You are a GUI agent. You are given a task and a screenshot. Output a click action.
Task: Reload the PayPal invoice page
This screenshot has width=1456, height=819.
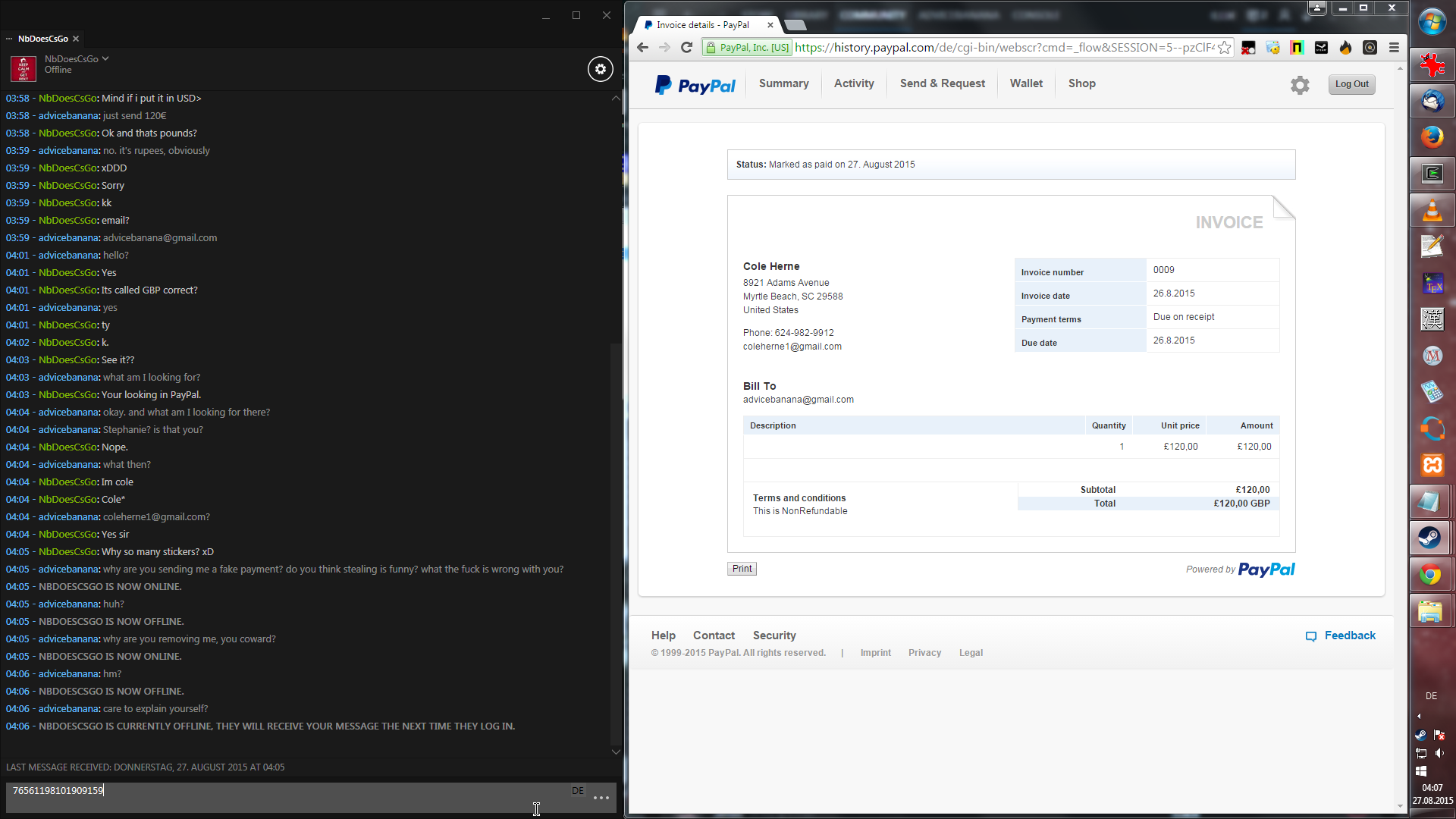687,48
